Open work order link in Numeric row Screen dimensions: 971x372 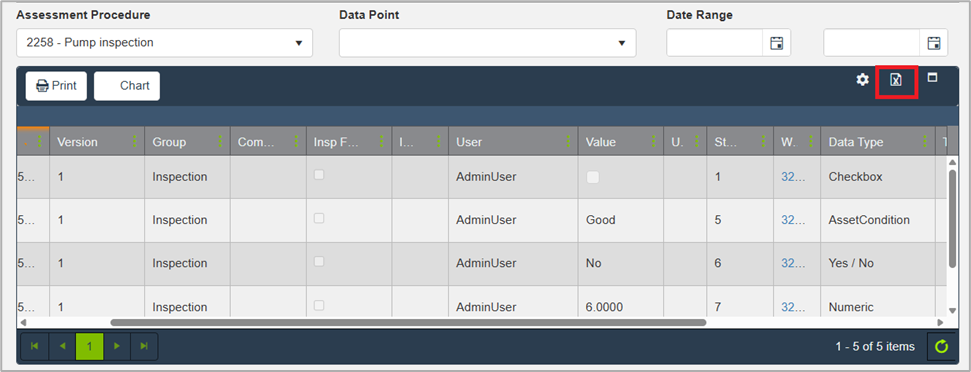point(793,307)
